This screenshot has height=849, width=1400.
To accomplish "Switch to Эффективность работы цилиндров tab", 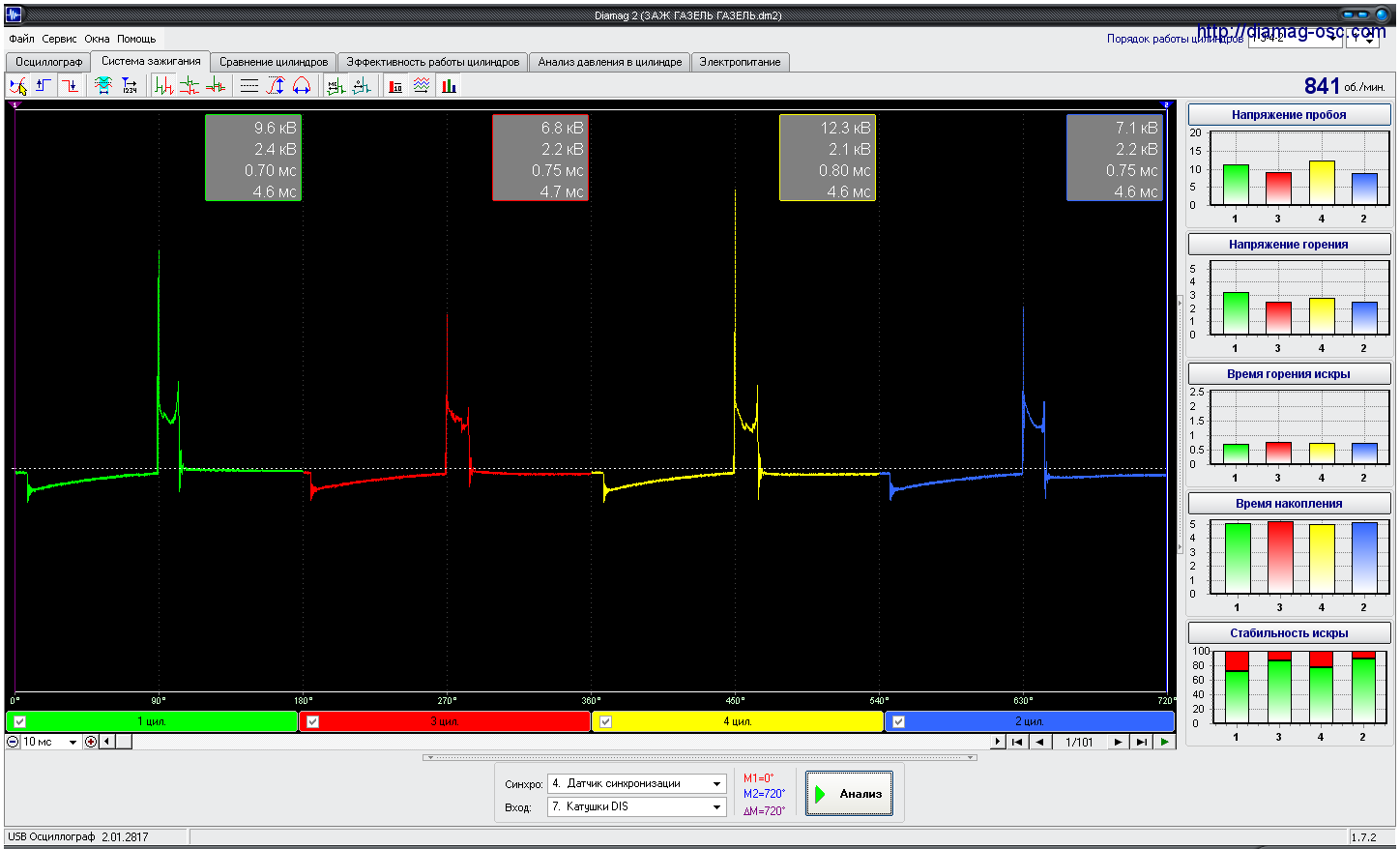I will [x=433, y=62].
